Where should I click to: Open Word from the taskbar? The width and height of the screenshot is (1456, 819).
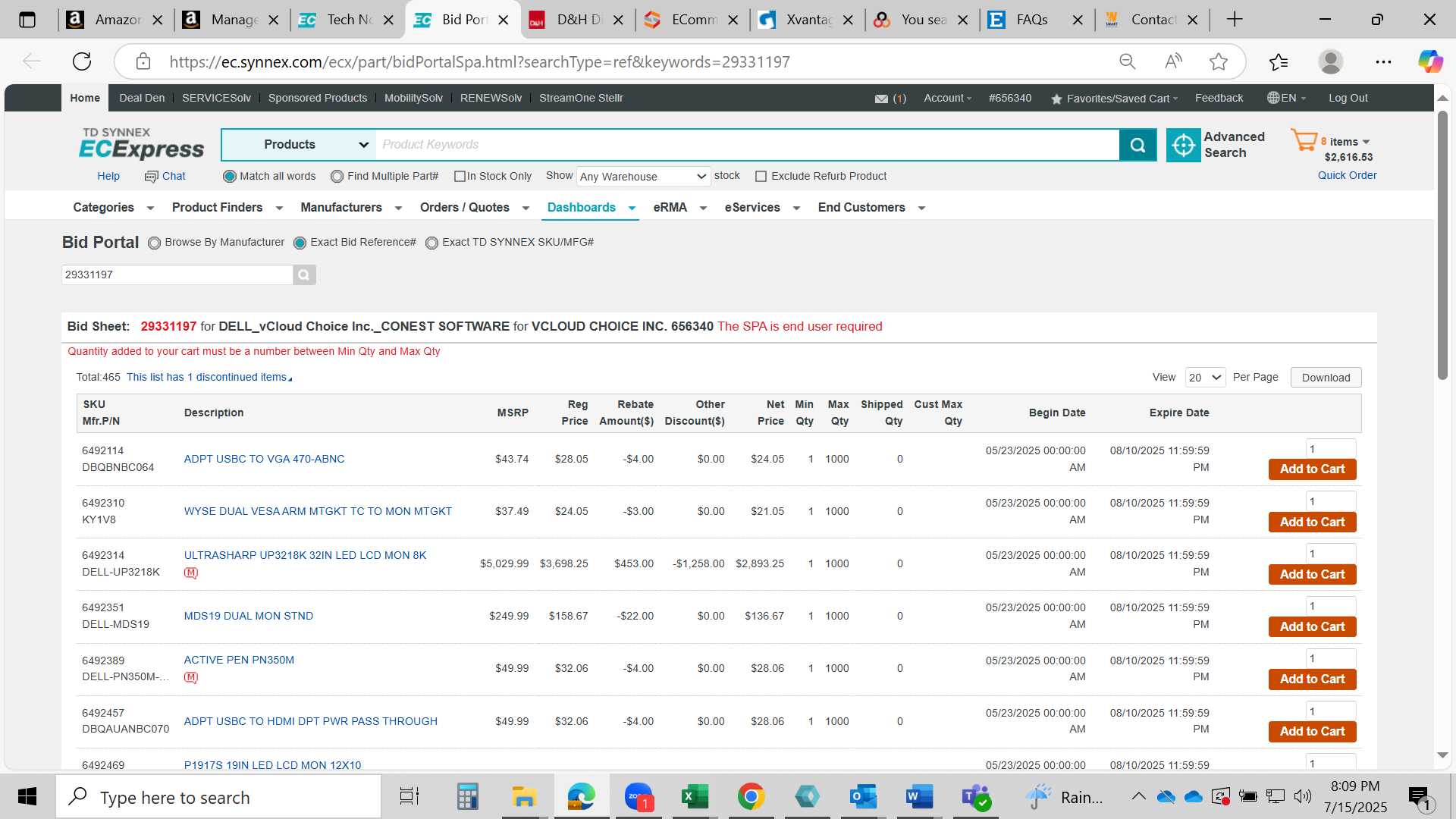tap(919, 797)
